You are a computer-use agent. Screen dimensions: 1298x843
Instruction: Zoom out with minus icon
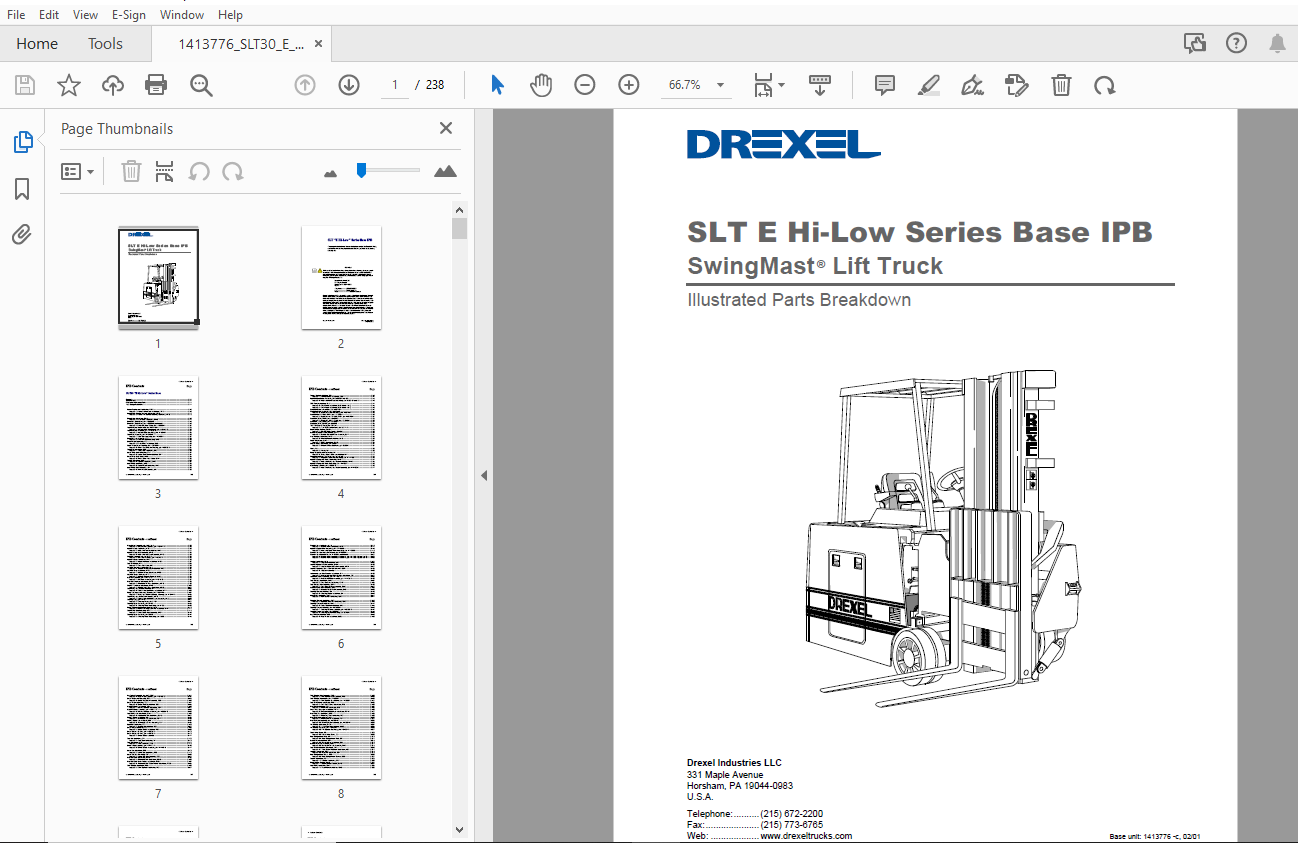pyautogui.click(x=585, y=85)
